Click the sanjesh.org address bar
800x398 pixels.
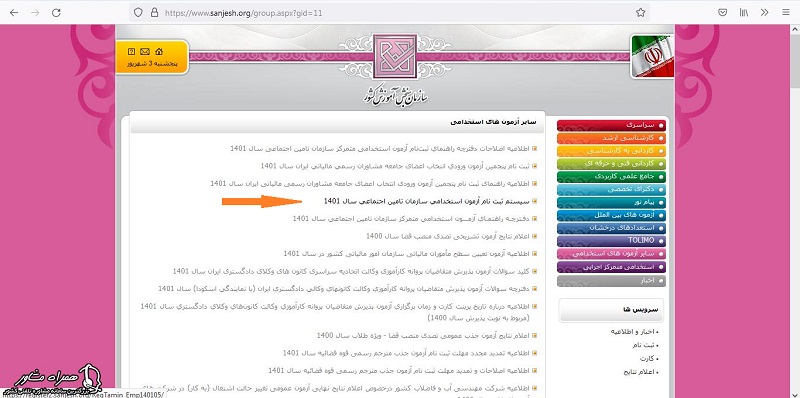click(x=390, y=13)
